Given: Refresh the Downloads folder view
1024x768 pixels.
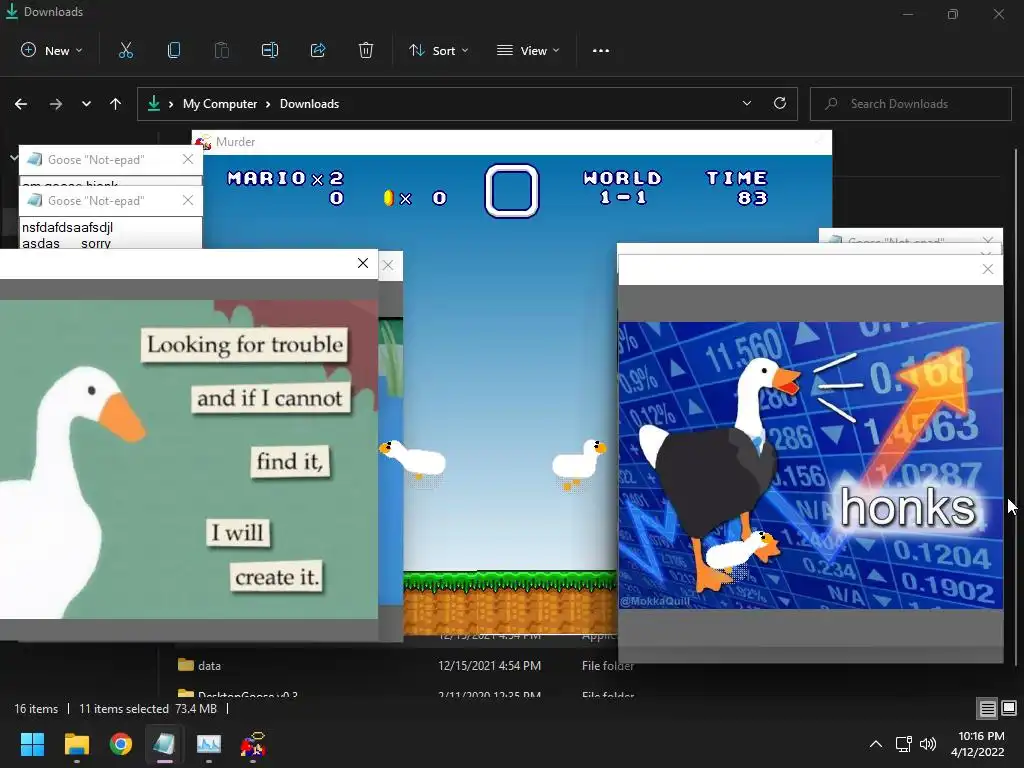Looking at the screenshot, I should (780, 103).
